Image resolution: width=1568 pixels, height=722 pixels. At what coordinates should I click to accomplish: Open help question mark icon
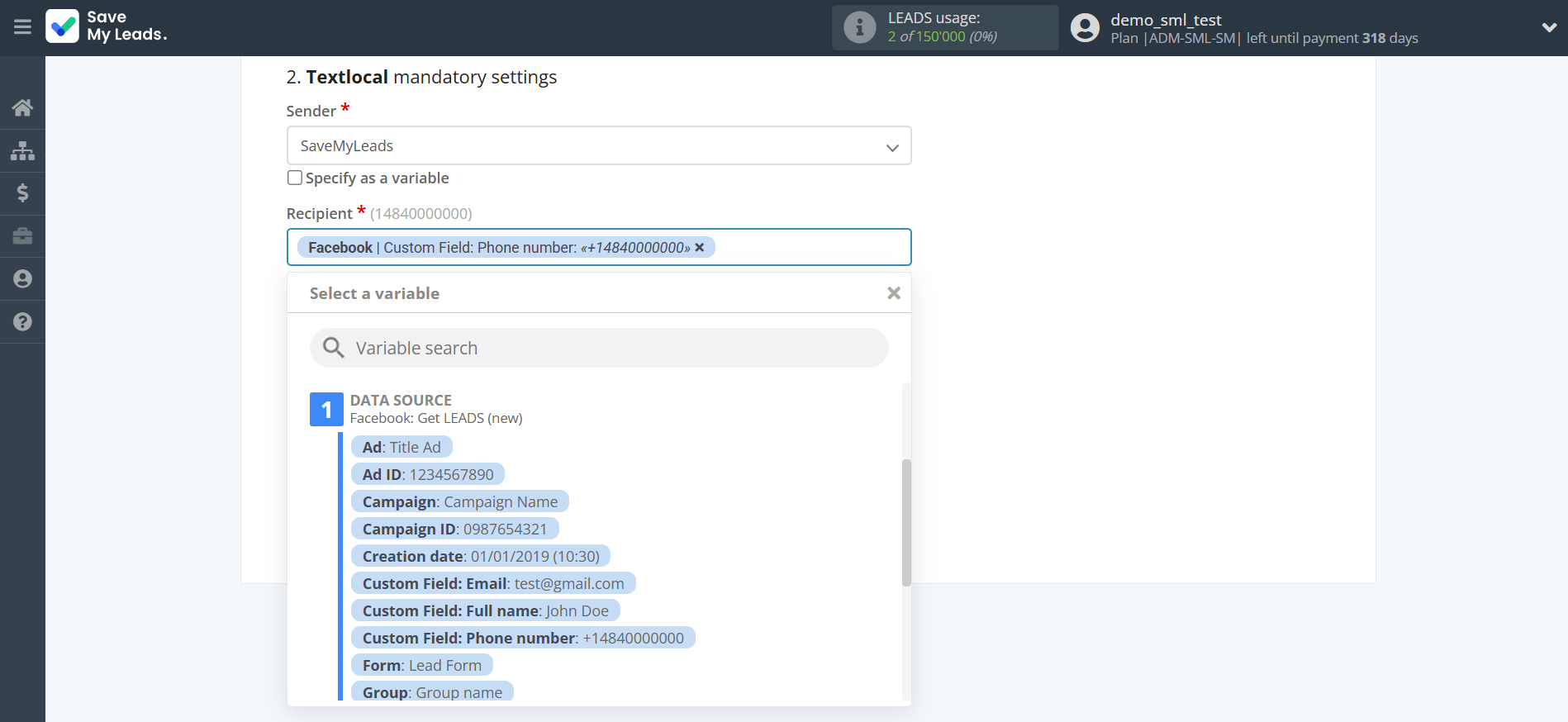tap(22, 322)
